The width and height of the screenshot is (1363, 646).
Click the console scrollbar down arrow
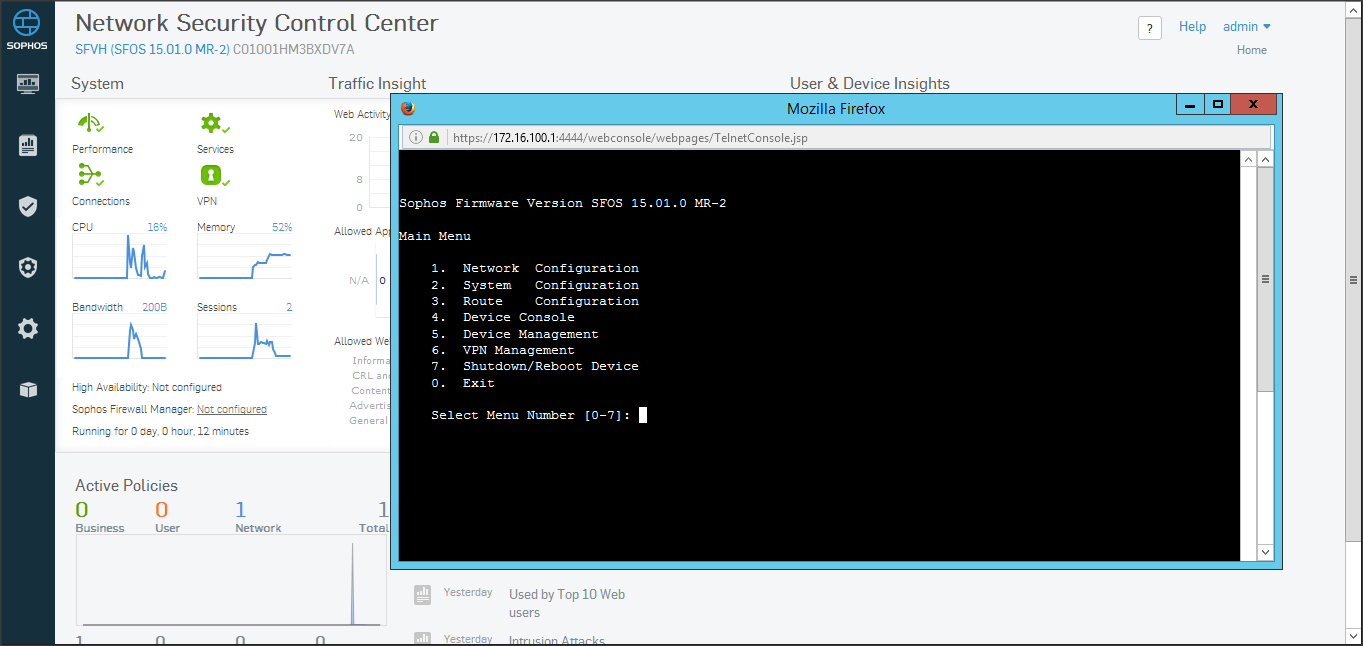click(x=1265, y=552)
